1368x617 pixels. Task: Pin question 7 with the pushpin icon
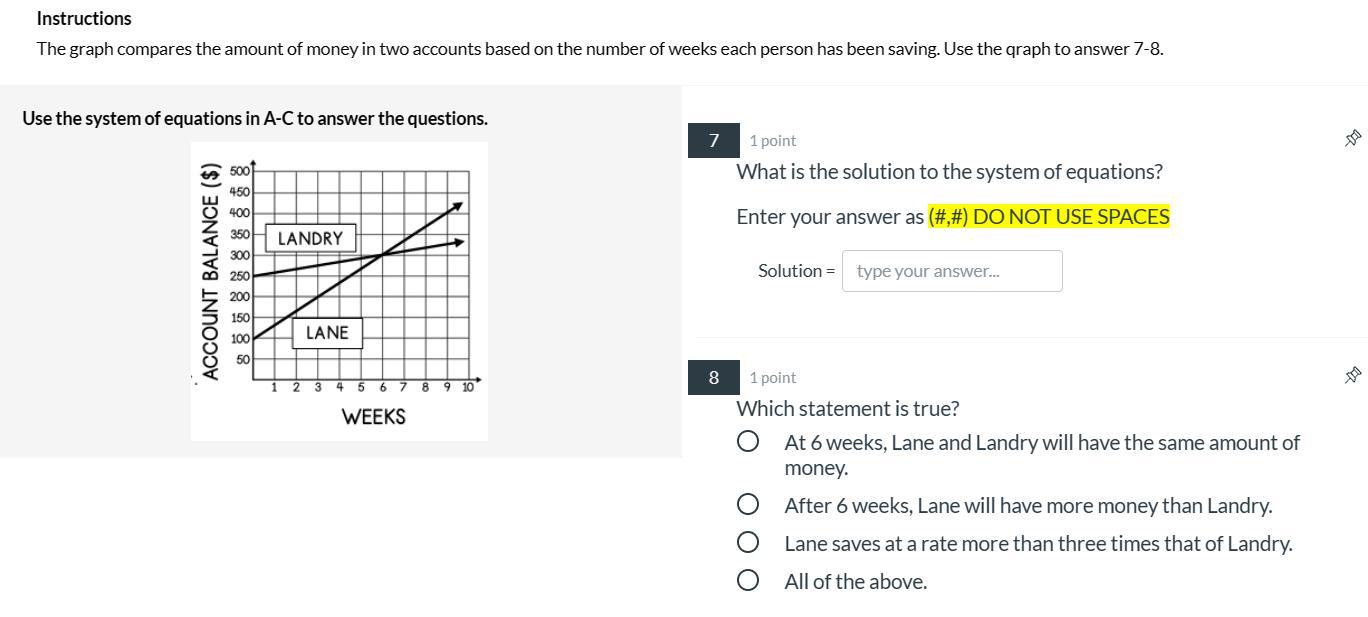click(x=1352, y=138)
